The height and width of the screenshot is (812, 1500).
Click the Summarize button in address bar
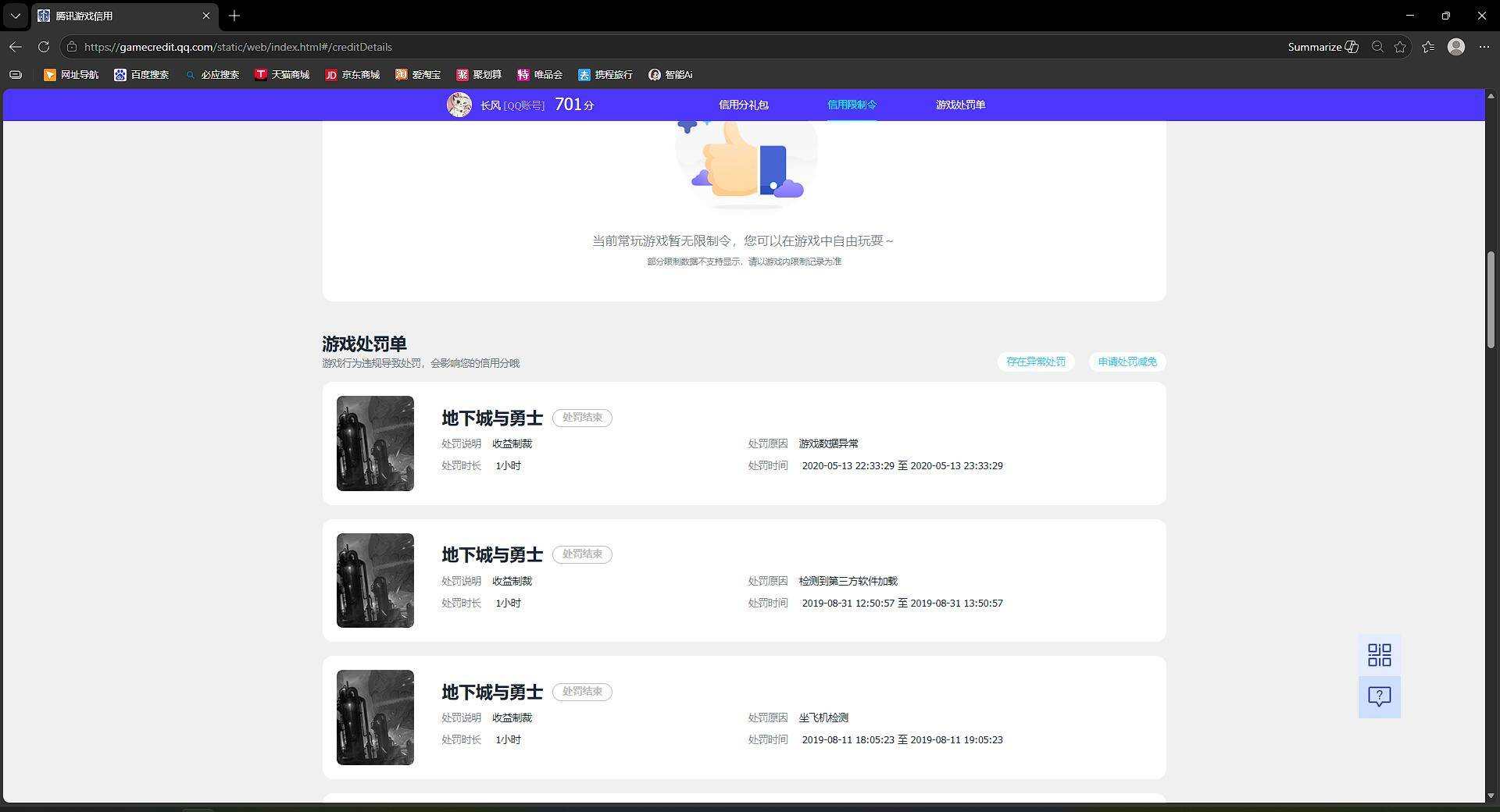click(1323, 47)
